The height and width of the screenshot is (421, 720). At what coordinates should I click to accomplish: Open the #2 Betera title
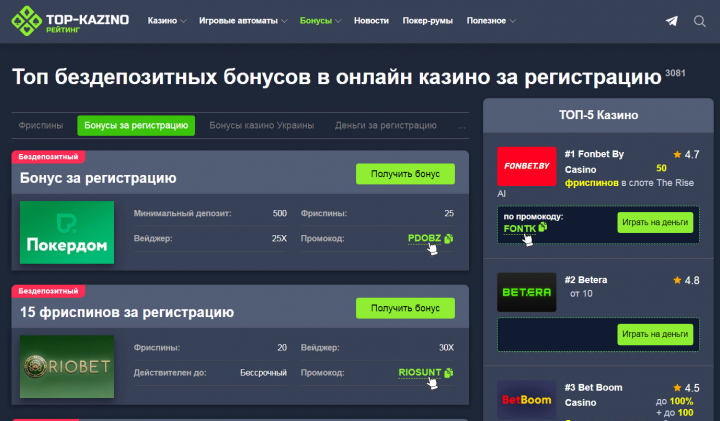click(586, 280)
